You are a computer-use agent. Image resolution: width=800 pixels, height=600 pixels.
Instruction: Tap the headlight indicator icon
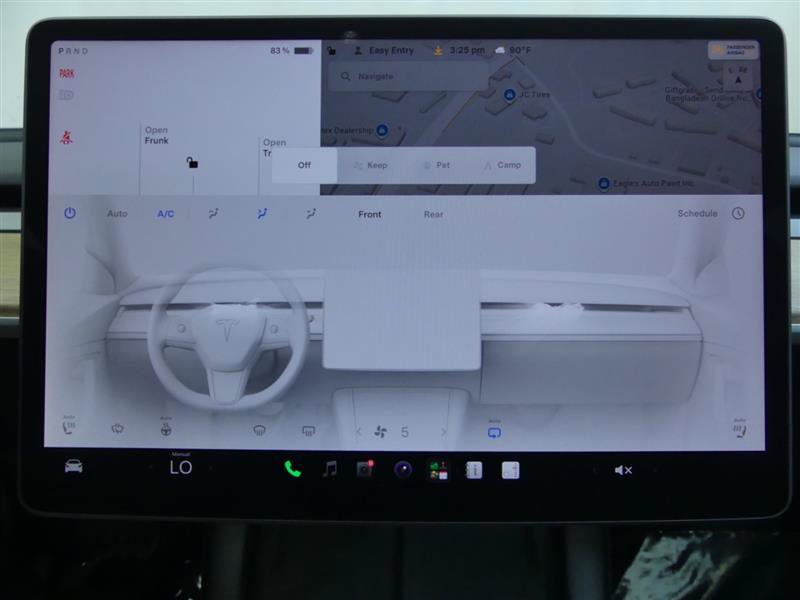pos(66,95)
